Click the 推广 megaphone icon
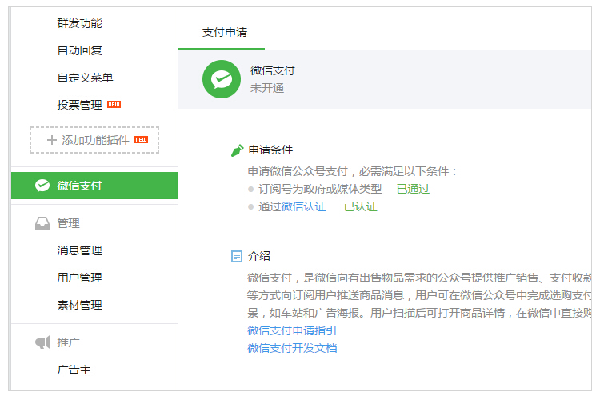Viewport: 600px width, 398px height. 42,342
